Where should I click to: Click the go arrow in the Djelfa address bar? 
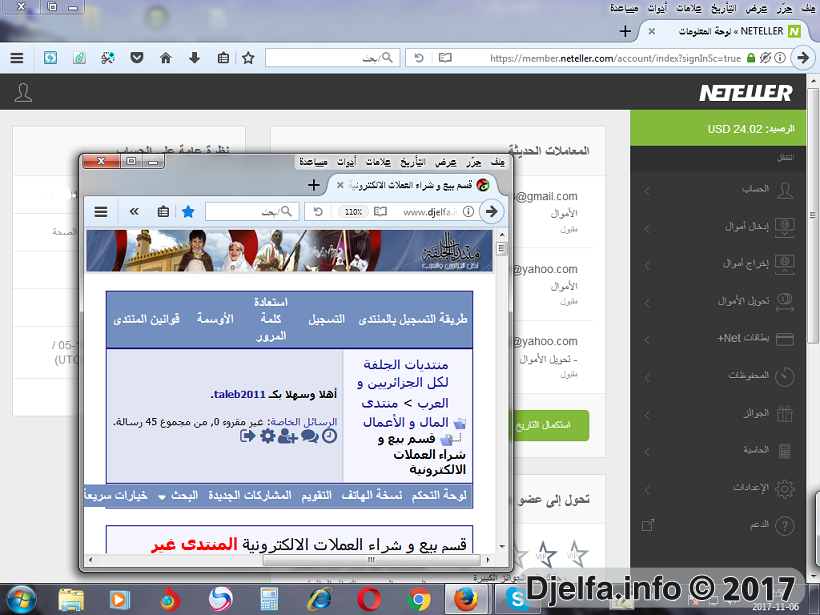491,211
